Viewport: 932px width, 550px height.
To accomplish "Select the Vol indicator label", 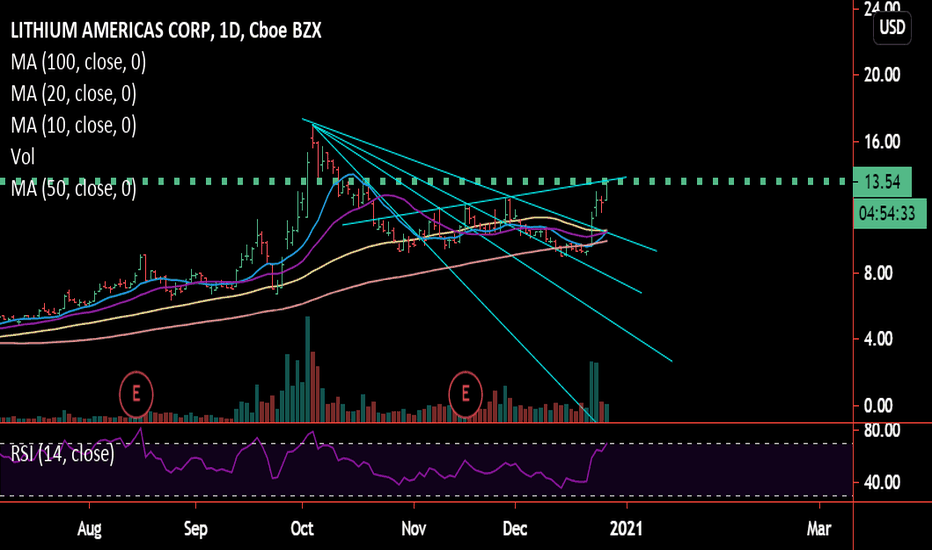I will [23, 157].
